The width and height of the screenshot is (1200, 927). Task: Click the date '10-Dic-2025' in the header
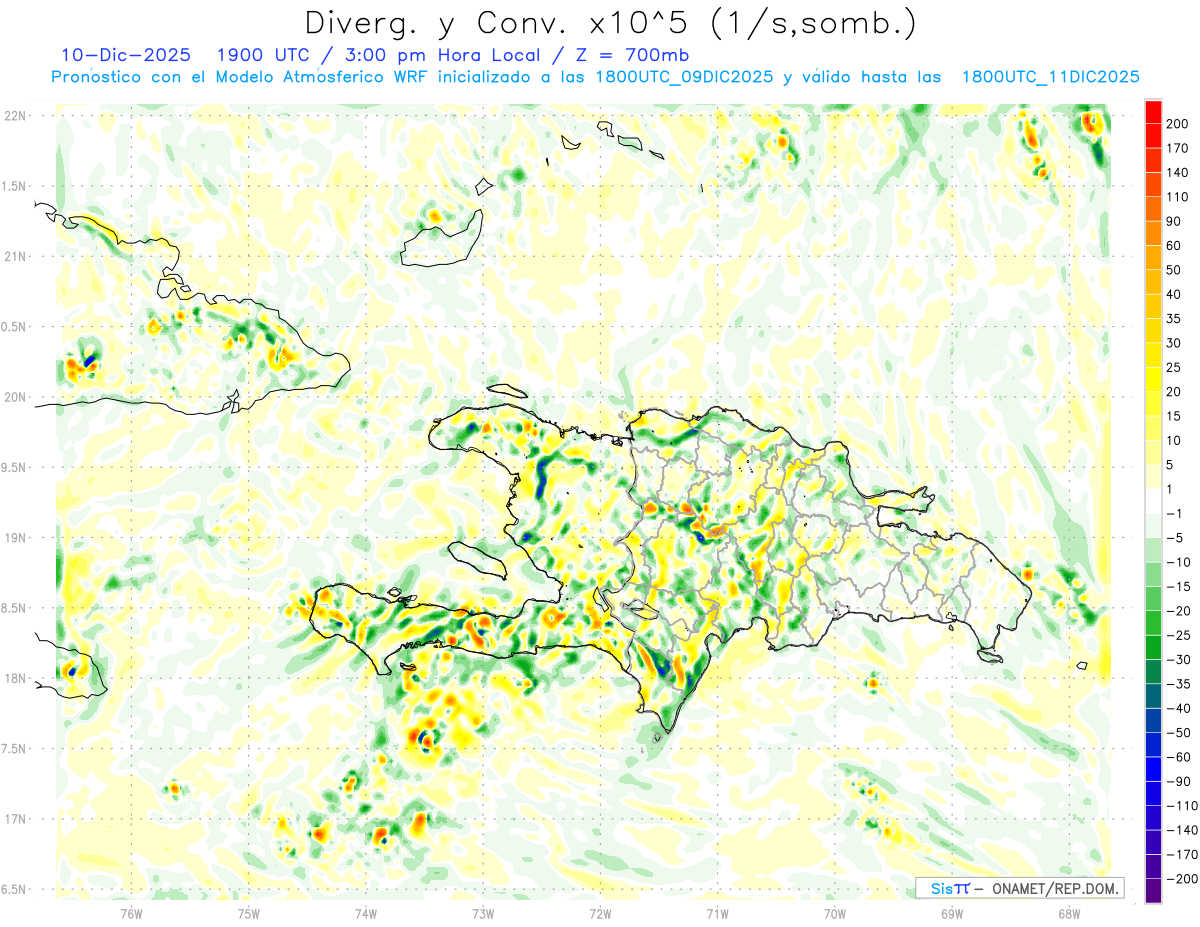pyautogui.click(x=125, y=55)
